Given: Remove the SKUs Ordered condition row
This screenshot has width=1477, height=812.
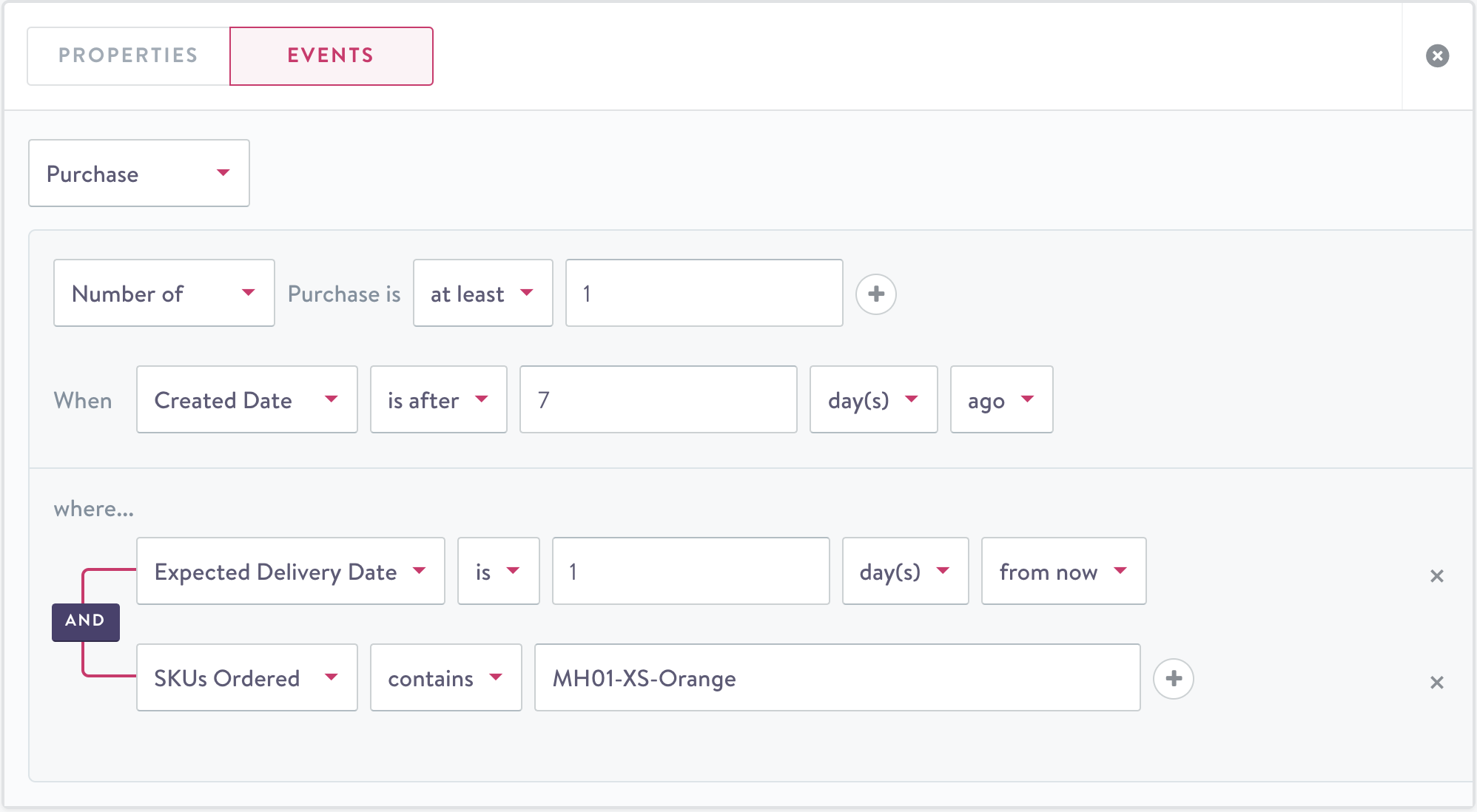Looking at the screenshot, I should [1436, 683].
